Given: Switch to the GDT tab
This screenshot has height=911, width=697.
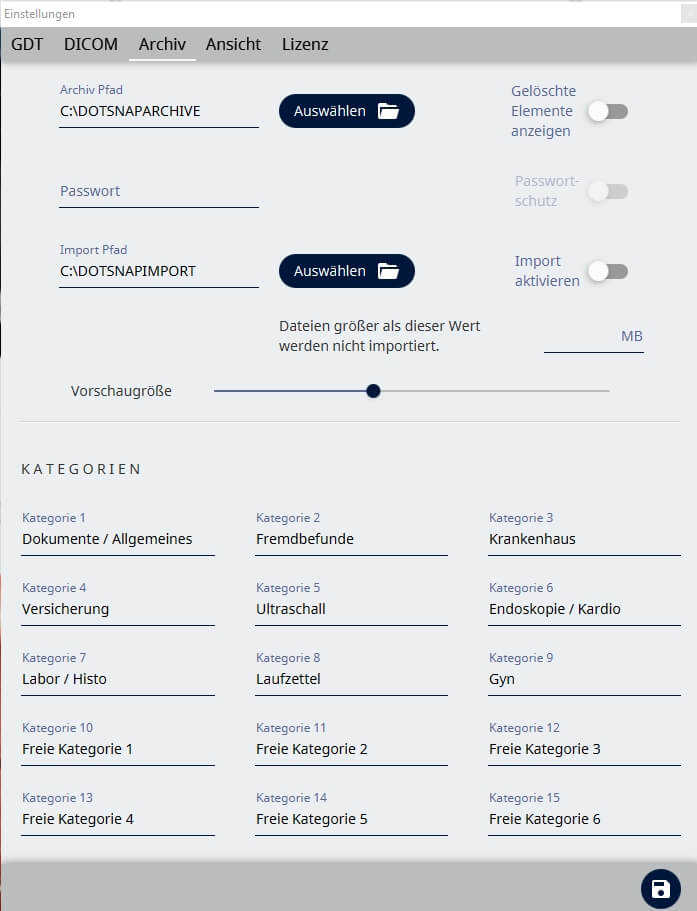Looking at the screenshot, I should 27,44.
